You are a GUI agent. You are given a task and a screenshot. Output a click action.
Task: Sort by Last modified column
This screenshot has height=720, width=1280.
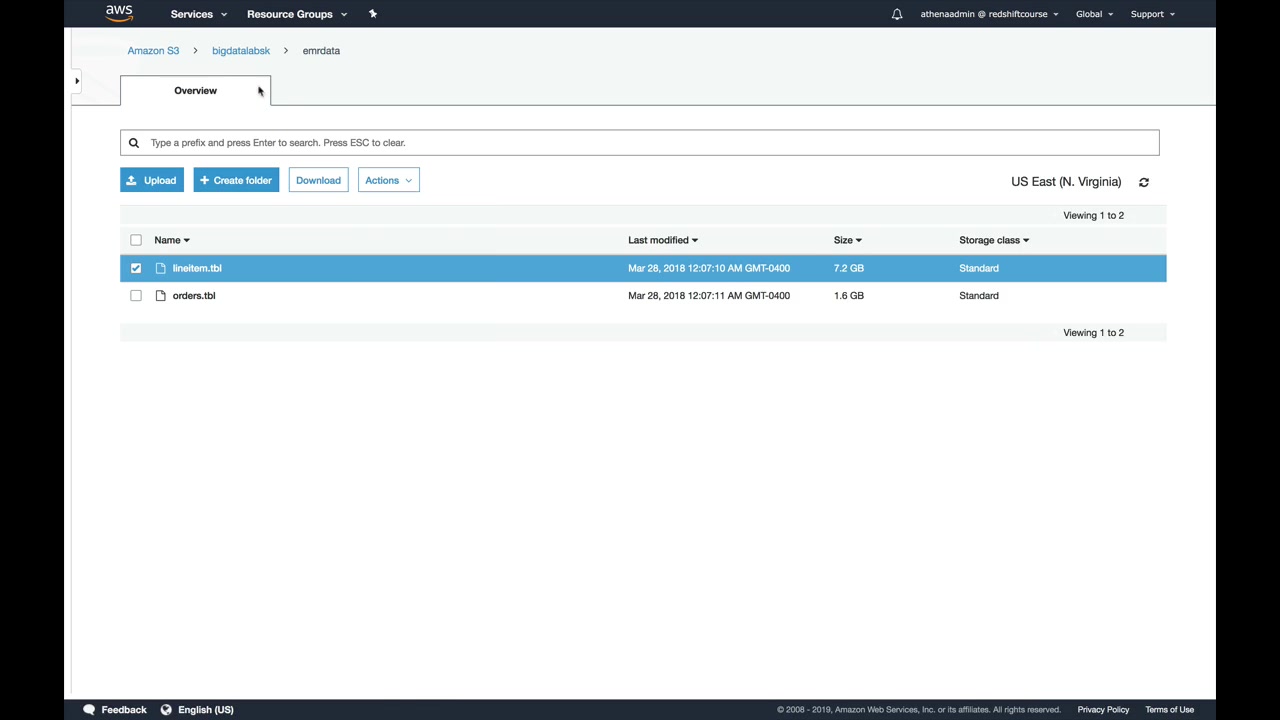[663, 240]
